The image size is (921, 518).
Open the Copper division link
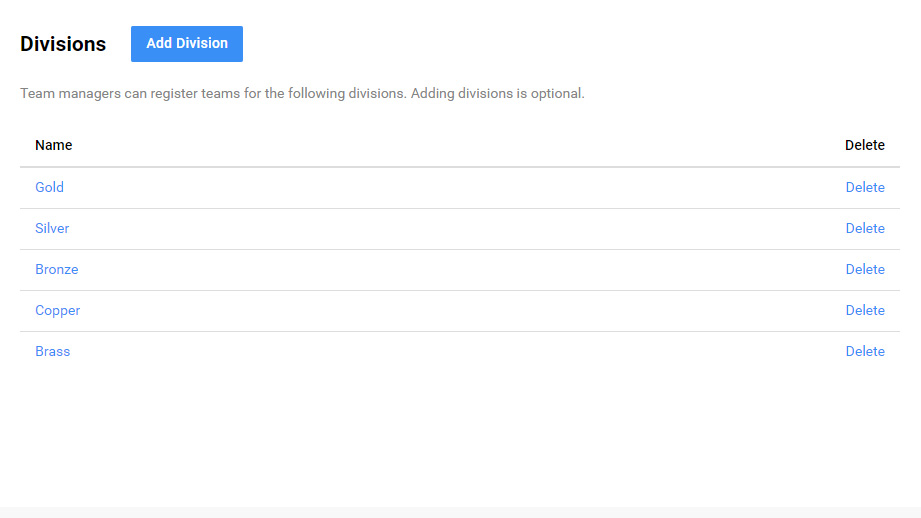coord(57,310)
